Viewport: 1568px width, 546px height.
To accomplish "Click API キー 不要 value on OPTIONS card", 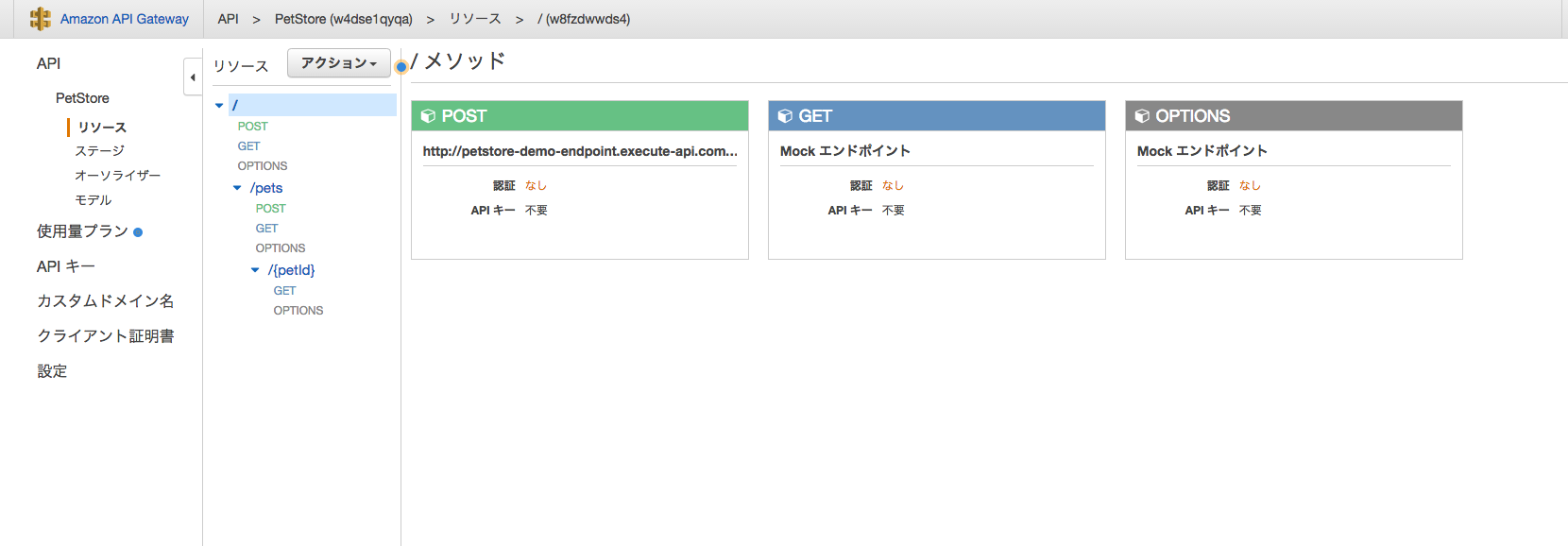I will (x=1251, y=211).
